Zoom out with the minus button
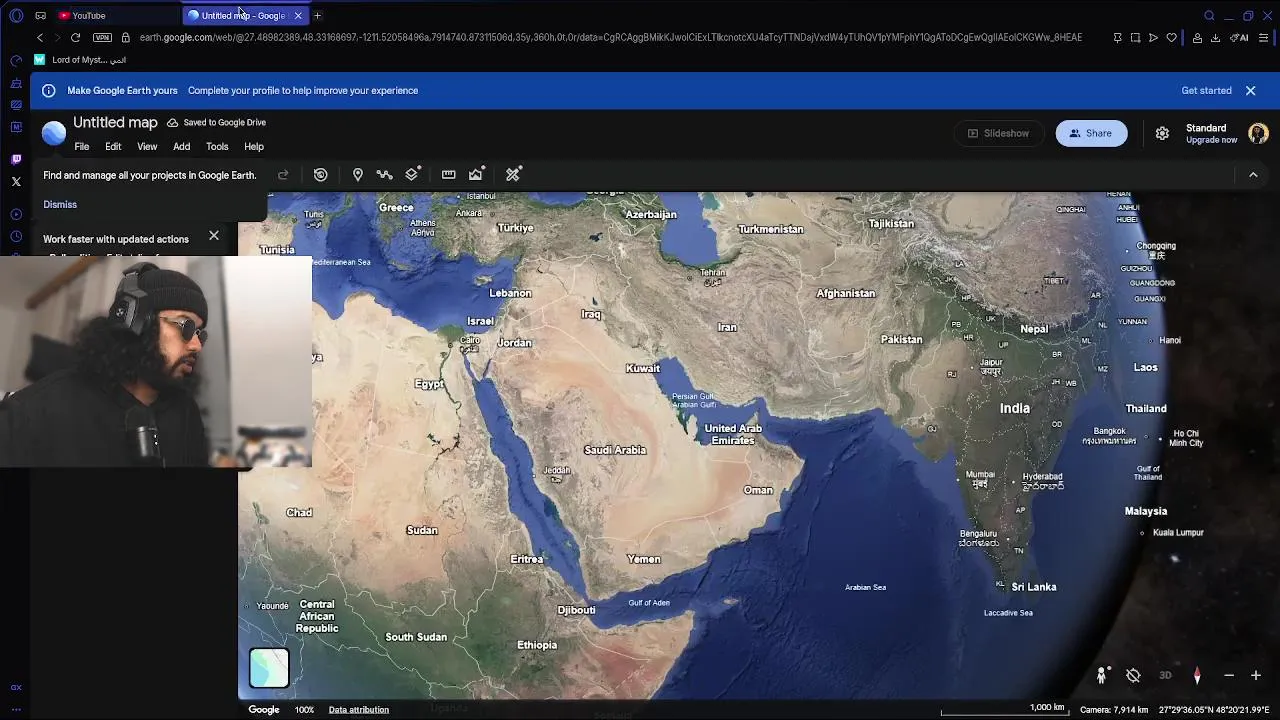This screenshot has width=1280, height=720. [1229, 675]
